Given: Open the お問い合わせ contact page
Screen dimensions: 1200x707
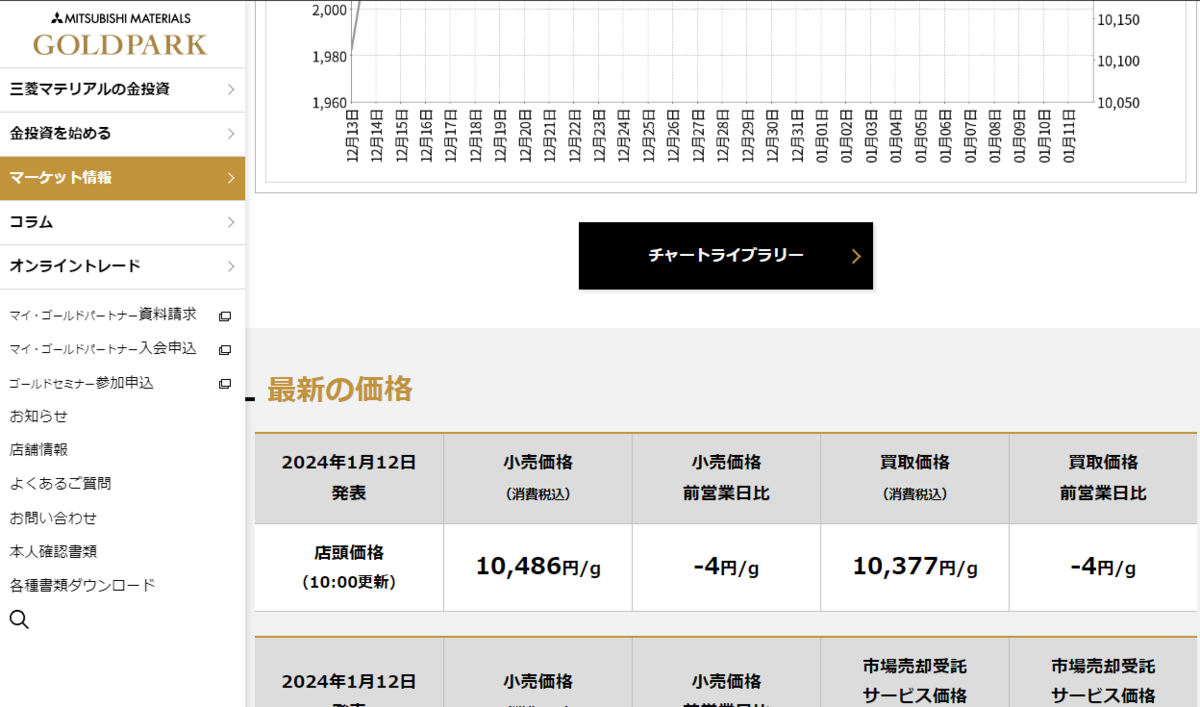Looking at the screenshot, I should tap(53, 517).
